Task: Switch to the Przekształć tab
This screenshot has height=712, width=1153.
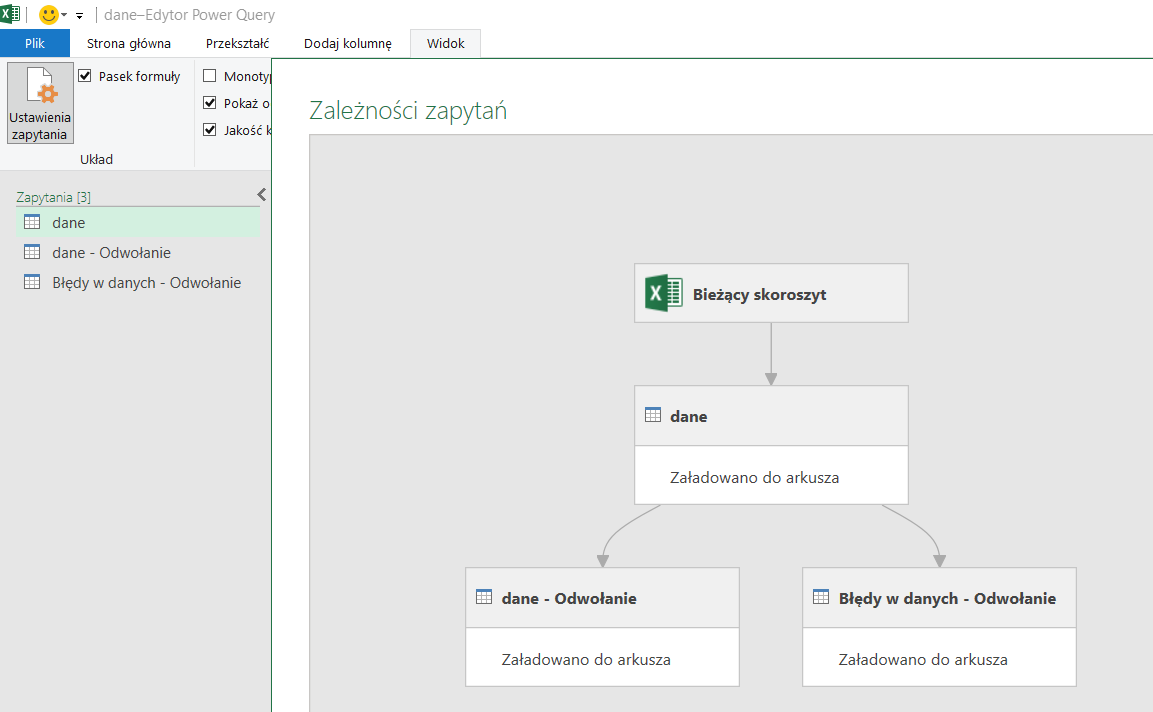Action: (x=237, y=43)
